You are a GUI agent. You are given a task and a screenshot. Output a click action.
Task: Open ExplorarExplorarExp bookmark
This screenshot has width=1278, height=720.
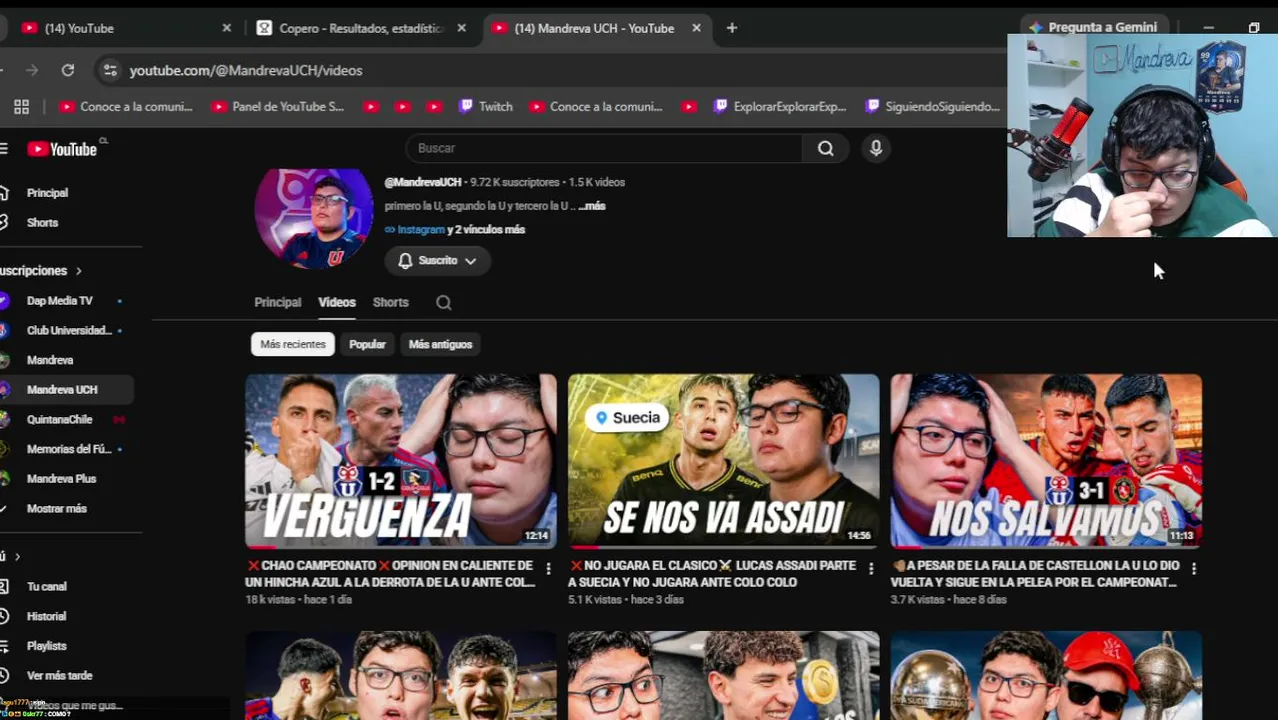[x=780, y=107]
